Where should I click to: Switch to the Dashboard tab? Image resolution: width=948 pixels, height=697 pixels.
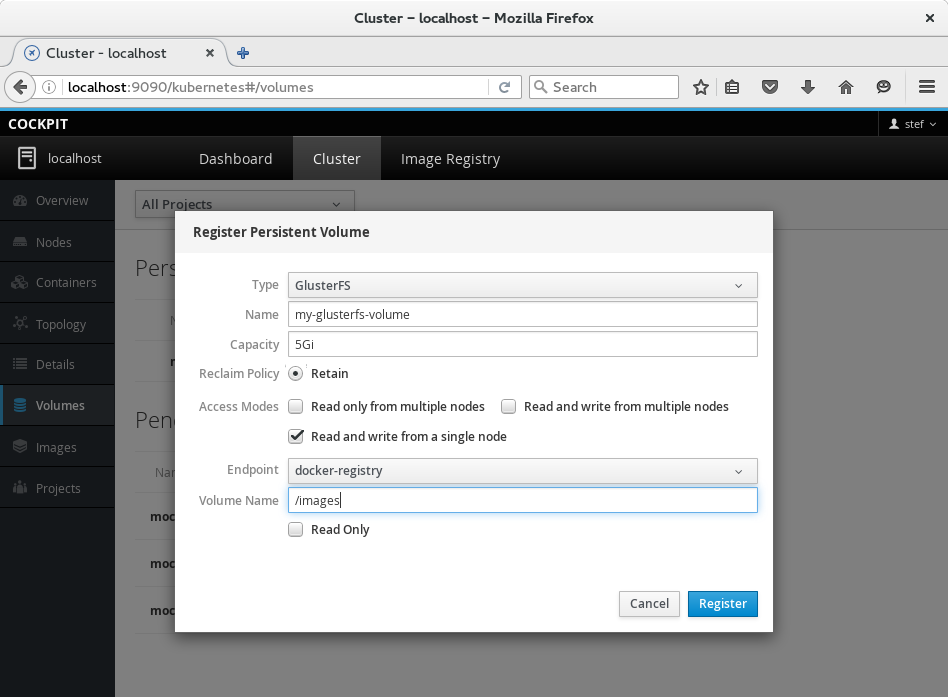coord(235,159)
